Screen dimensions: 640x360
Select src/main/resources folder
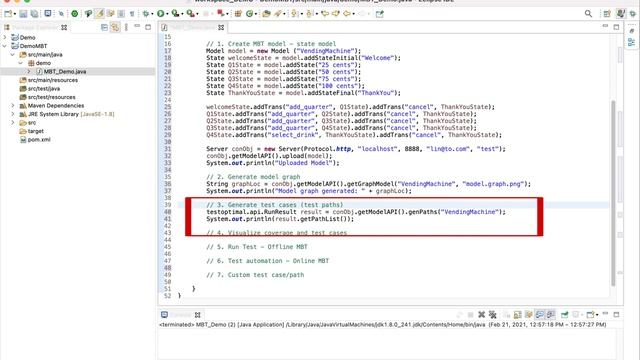coord(53,80)
